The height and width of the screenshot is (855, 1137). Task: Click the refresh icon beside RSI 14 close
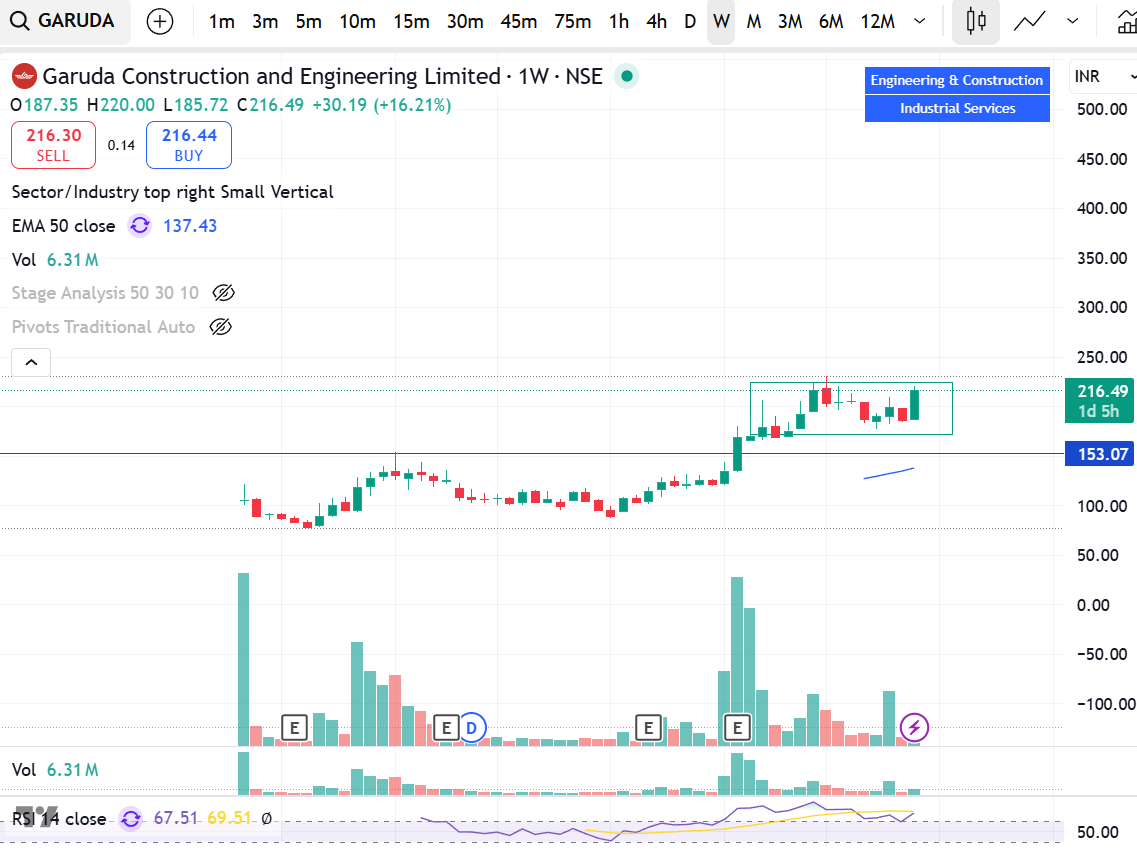130,818
